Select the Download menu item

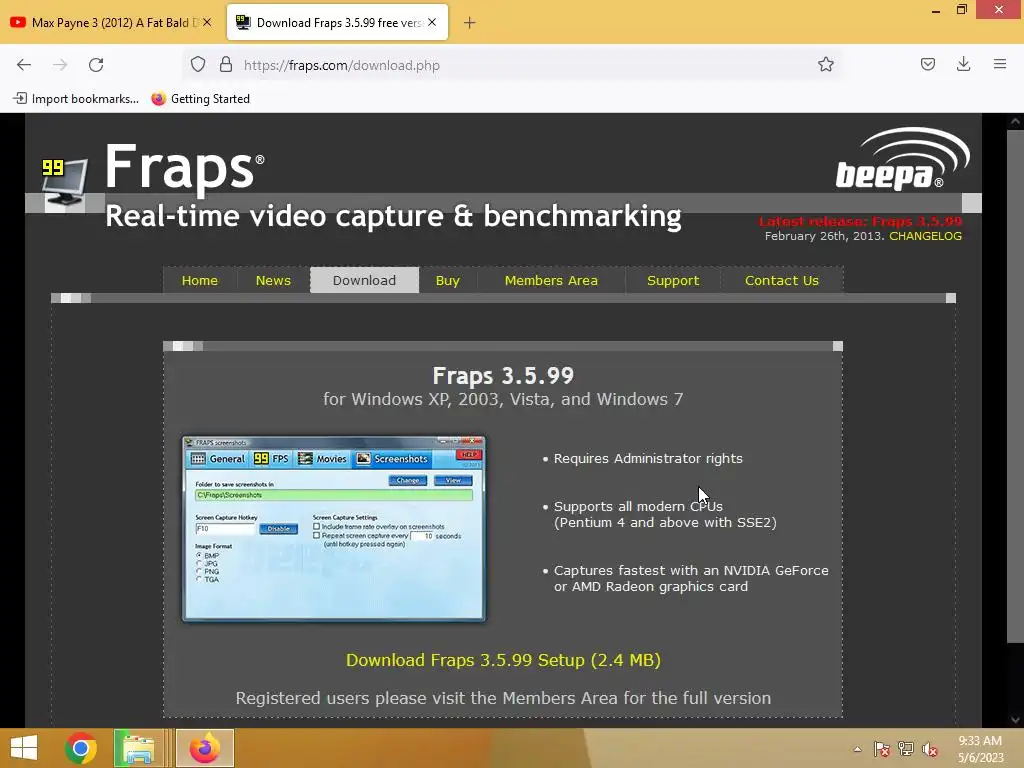coord(364,280)
